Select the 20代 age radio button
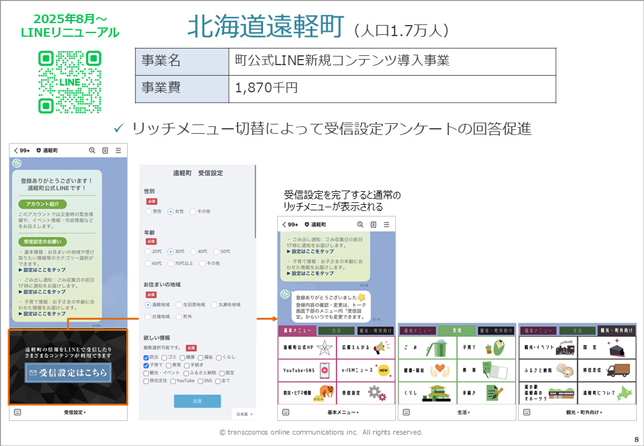Image resolution: width=644 pixels, height=446 pixels. click(x=148, y=251)
